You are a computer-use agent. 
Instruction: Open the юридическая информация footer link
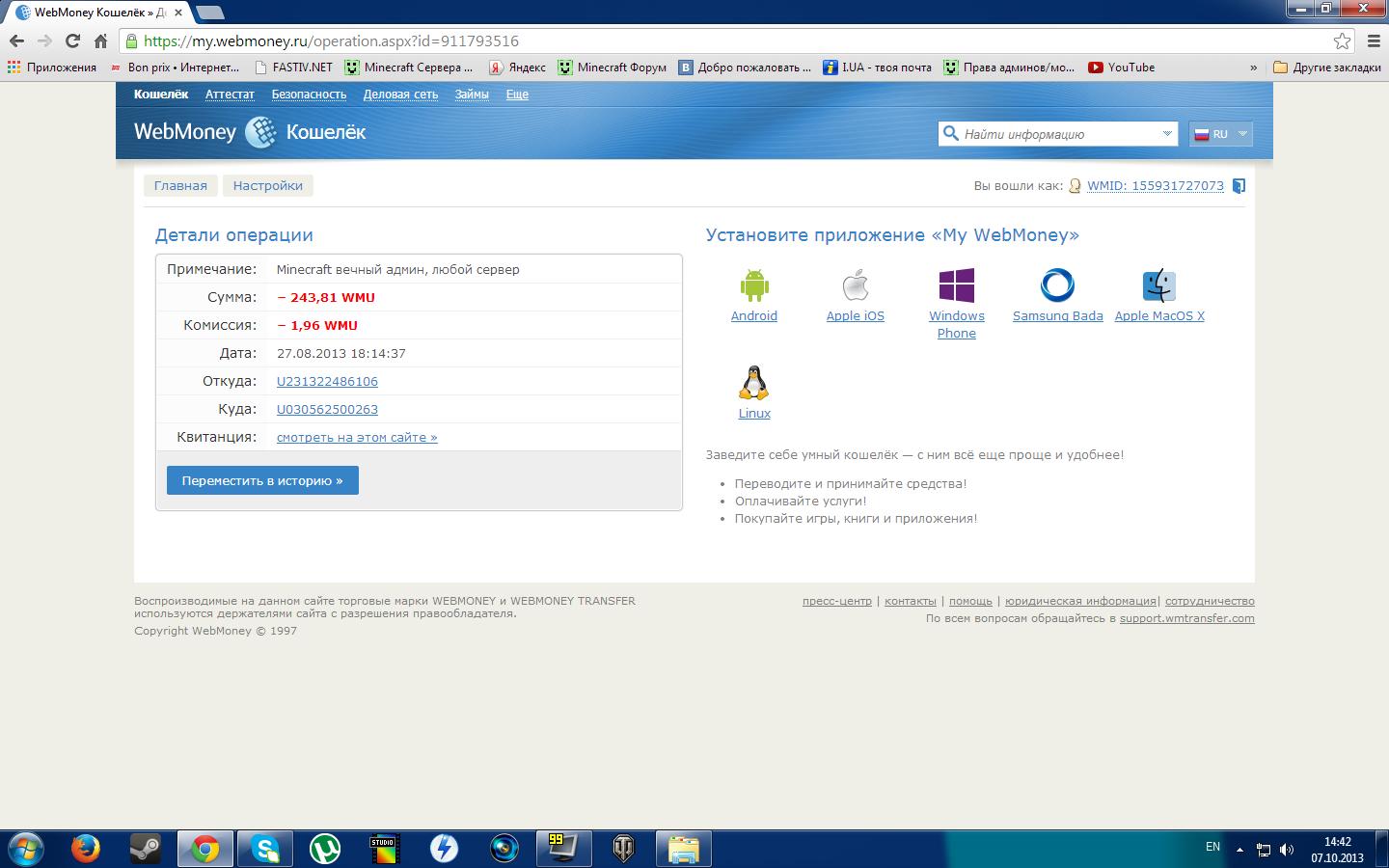1080,601
